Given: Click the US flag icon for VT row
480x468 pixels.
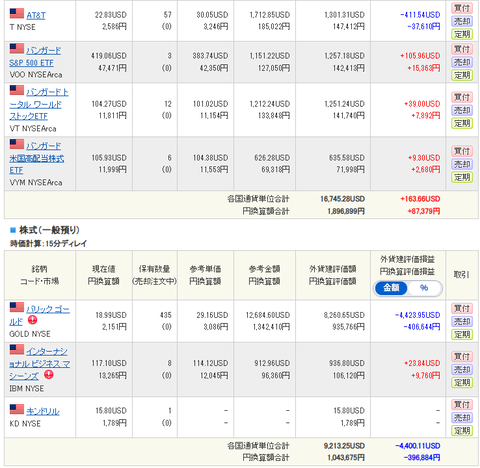Looking at the screenshot, I should pyautogui.click(x=17, y=90).
